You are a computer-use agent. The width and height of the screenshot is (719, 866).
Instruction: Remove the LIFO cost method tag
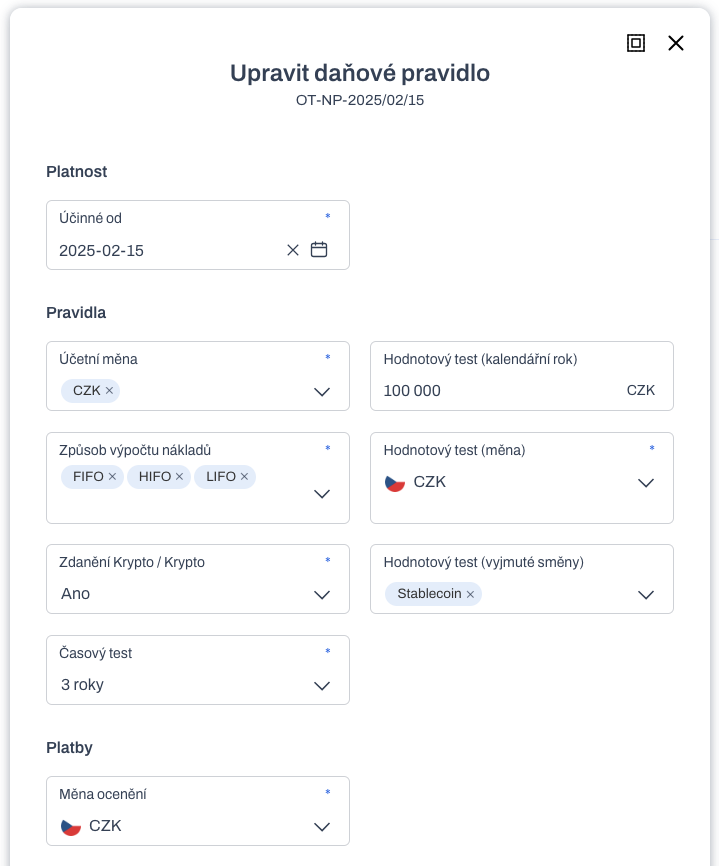pos(244,477)
